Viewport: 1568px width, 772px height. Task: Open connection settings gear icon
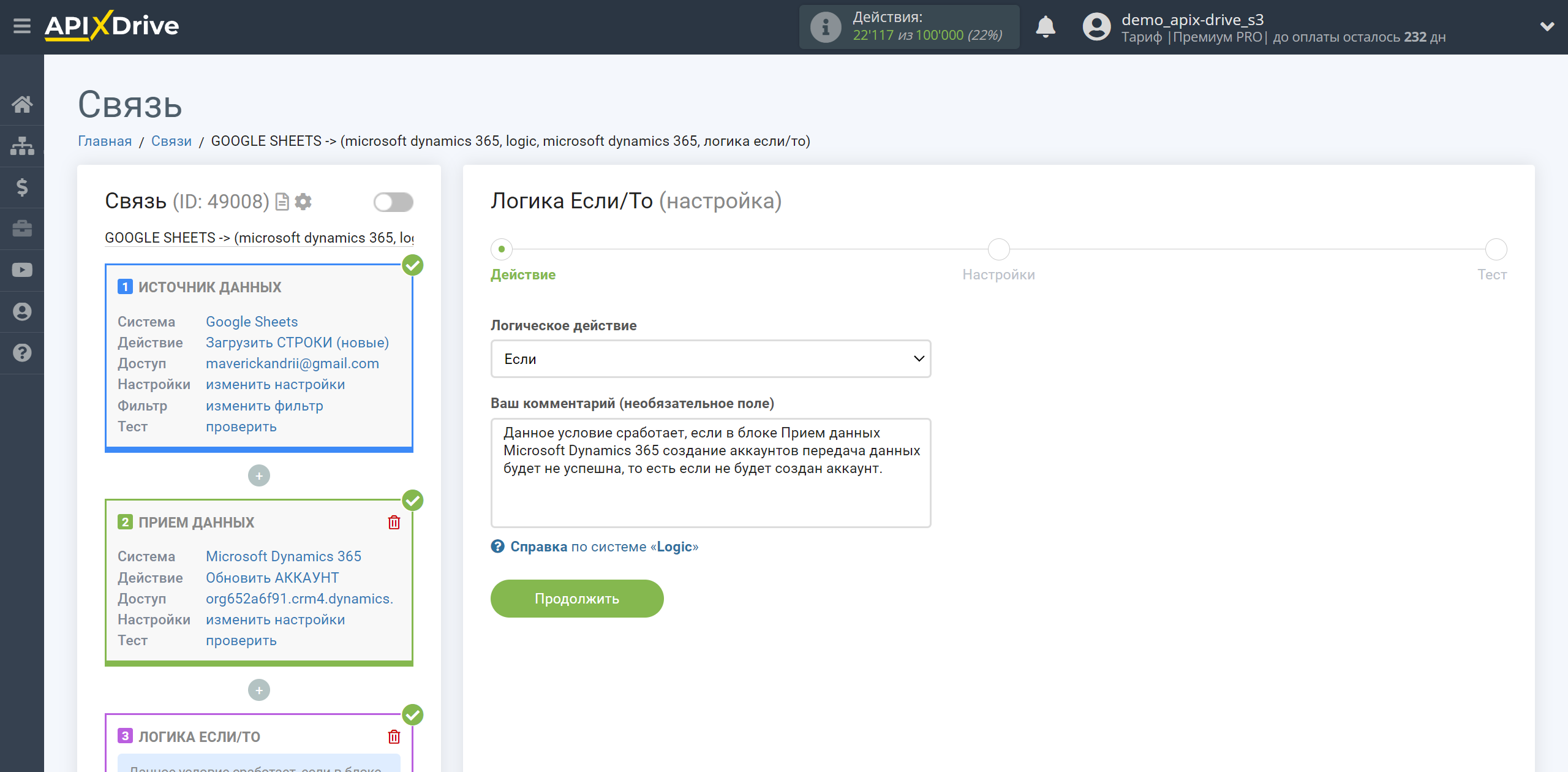pyautogui.click(x=303, y=202)
